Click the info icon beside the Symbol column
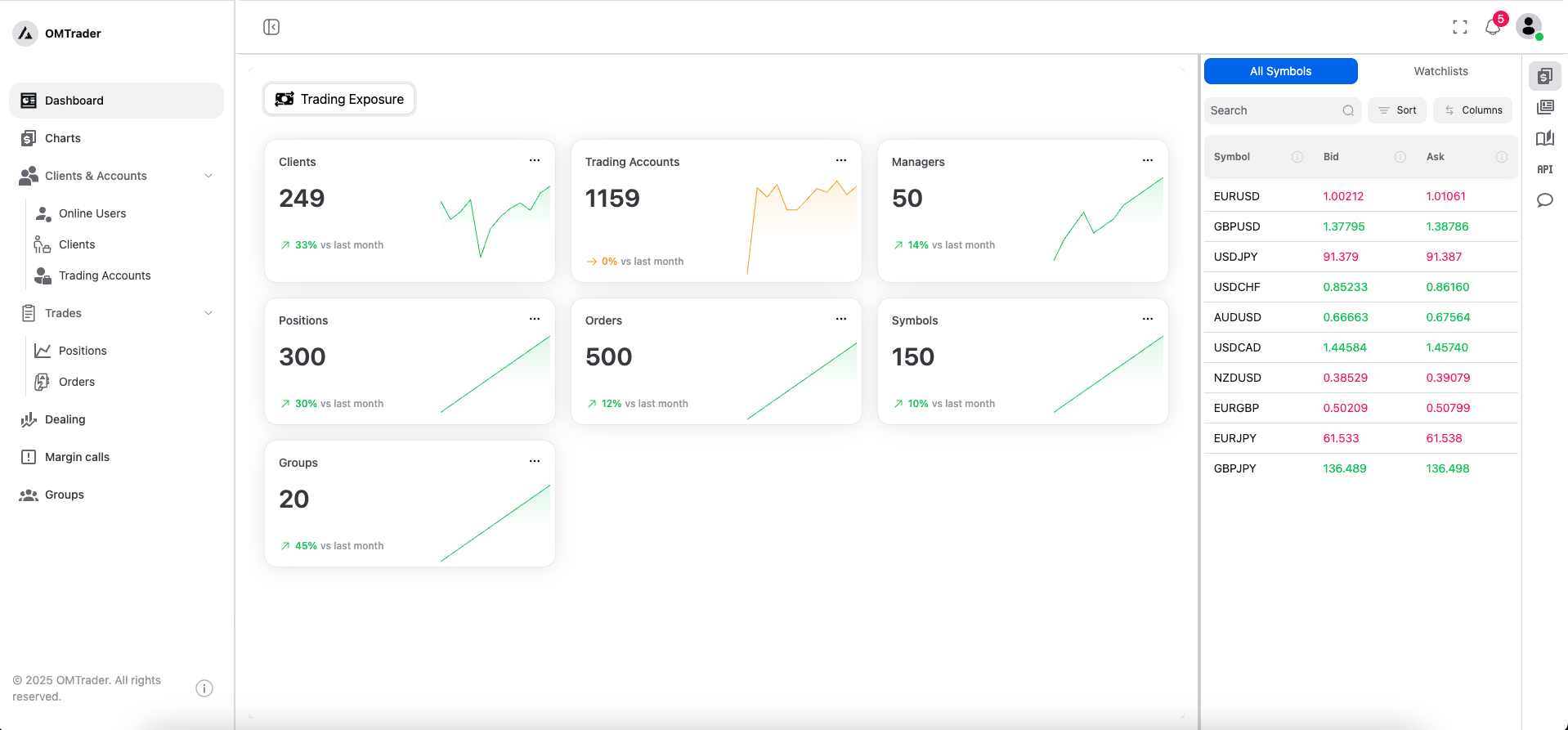The image size is (1568, 730). 1297,157
